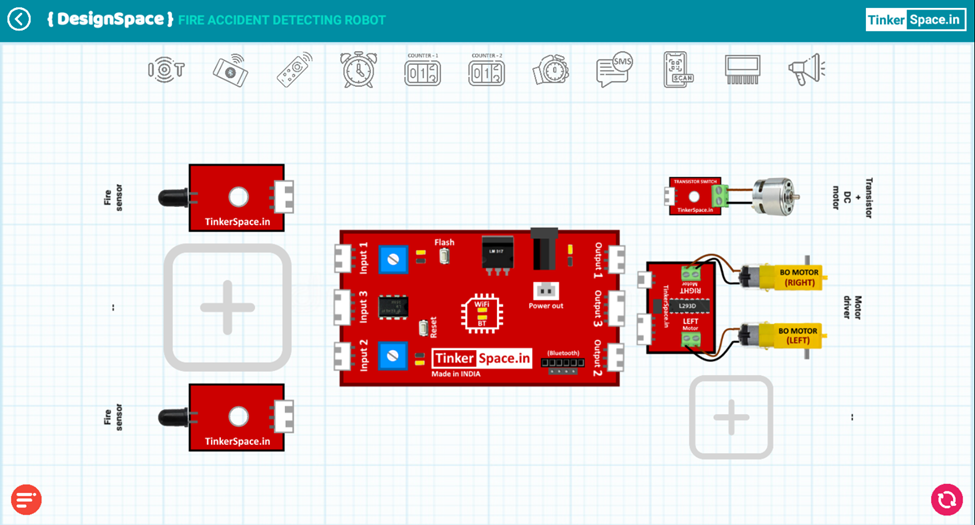
Task: Select the upper Fire sensor module
Action: (228, 198)
